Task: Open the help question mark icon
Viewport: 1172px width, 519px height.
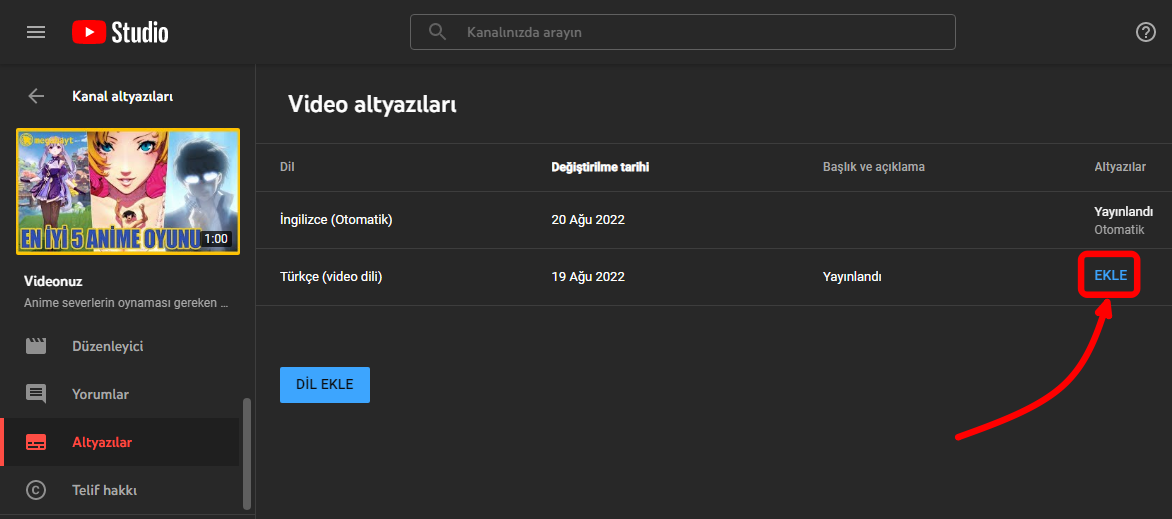Action: tap(1146, 32)
